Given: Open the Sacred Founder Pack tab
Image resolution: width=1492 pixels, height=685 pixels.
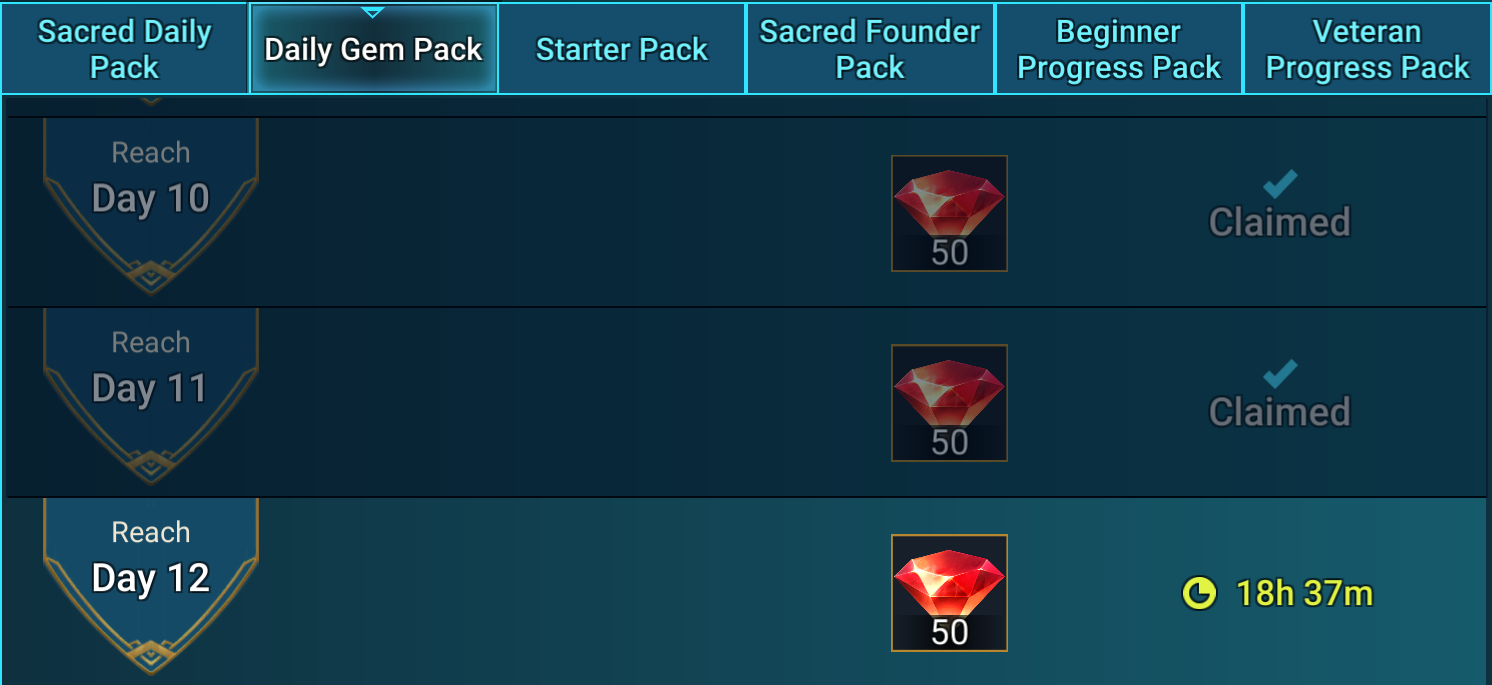Looking at the screenshot, I should point(870,49).
